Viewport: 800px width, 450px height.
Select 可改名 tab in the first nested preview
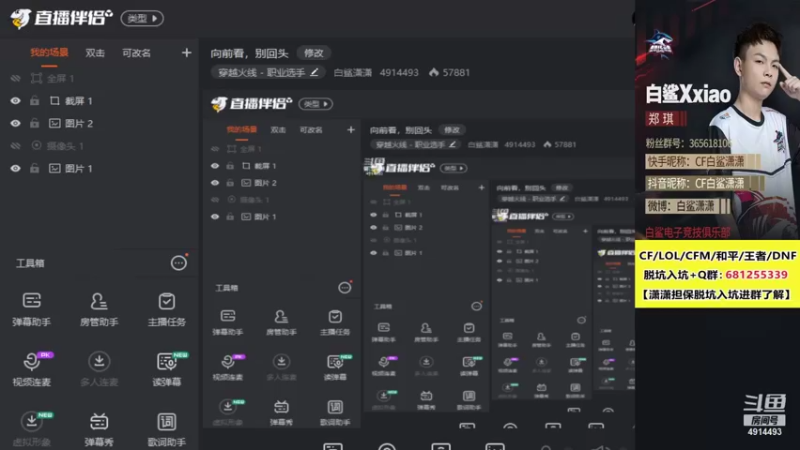(x=311, y=130)
